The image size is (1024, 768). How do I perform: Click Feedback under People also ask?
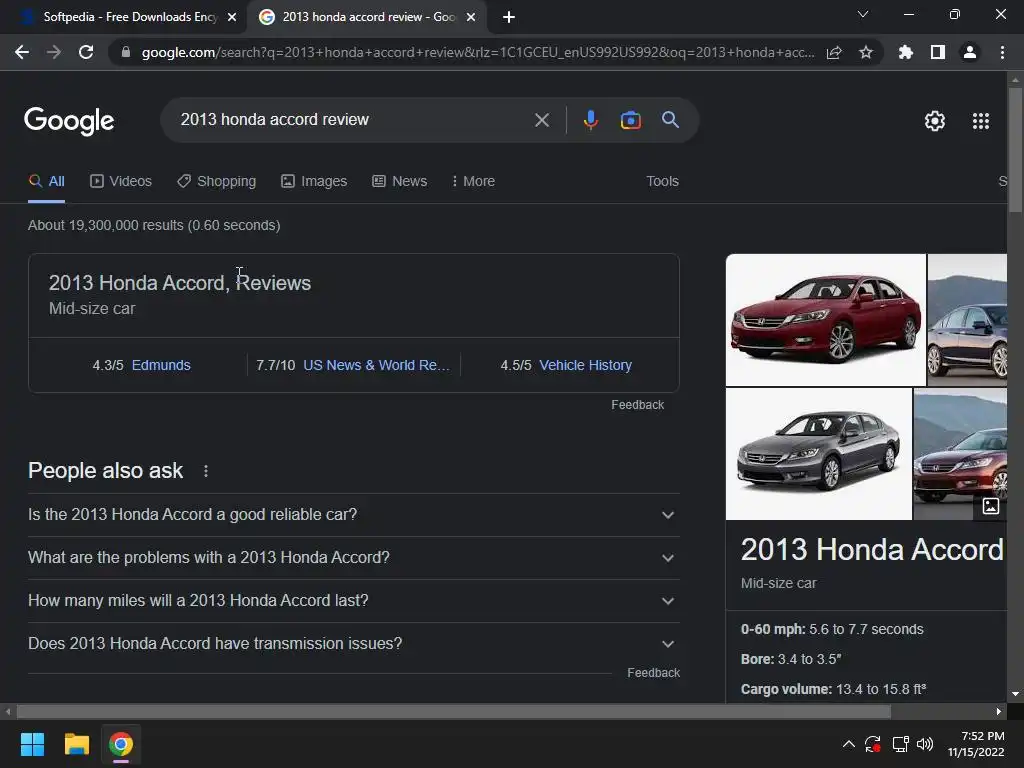tap(654, 673)
